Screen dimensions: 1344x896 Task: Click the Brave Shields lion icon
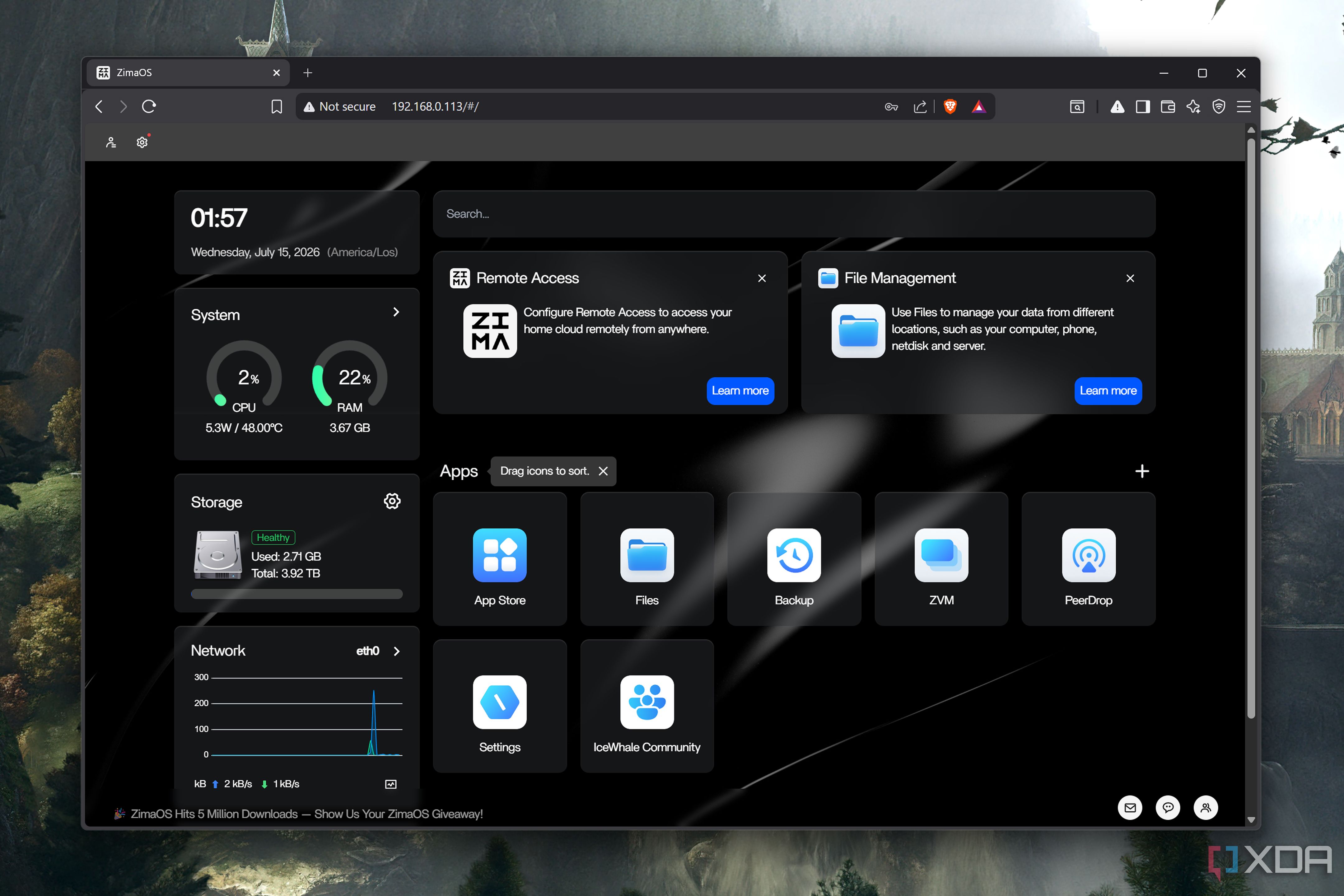point(950,106)
